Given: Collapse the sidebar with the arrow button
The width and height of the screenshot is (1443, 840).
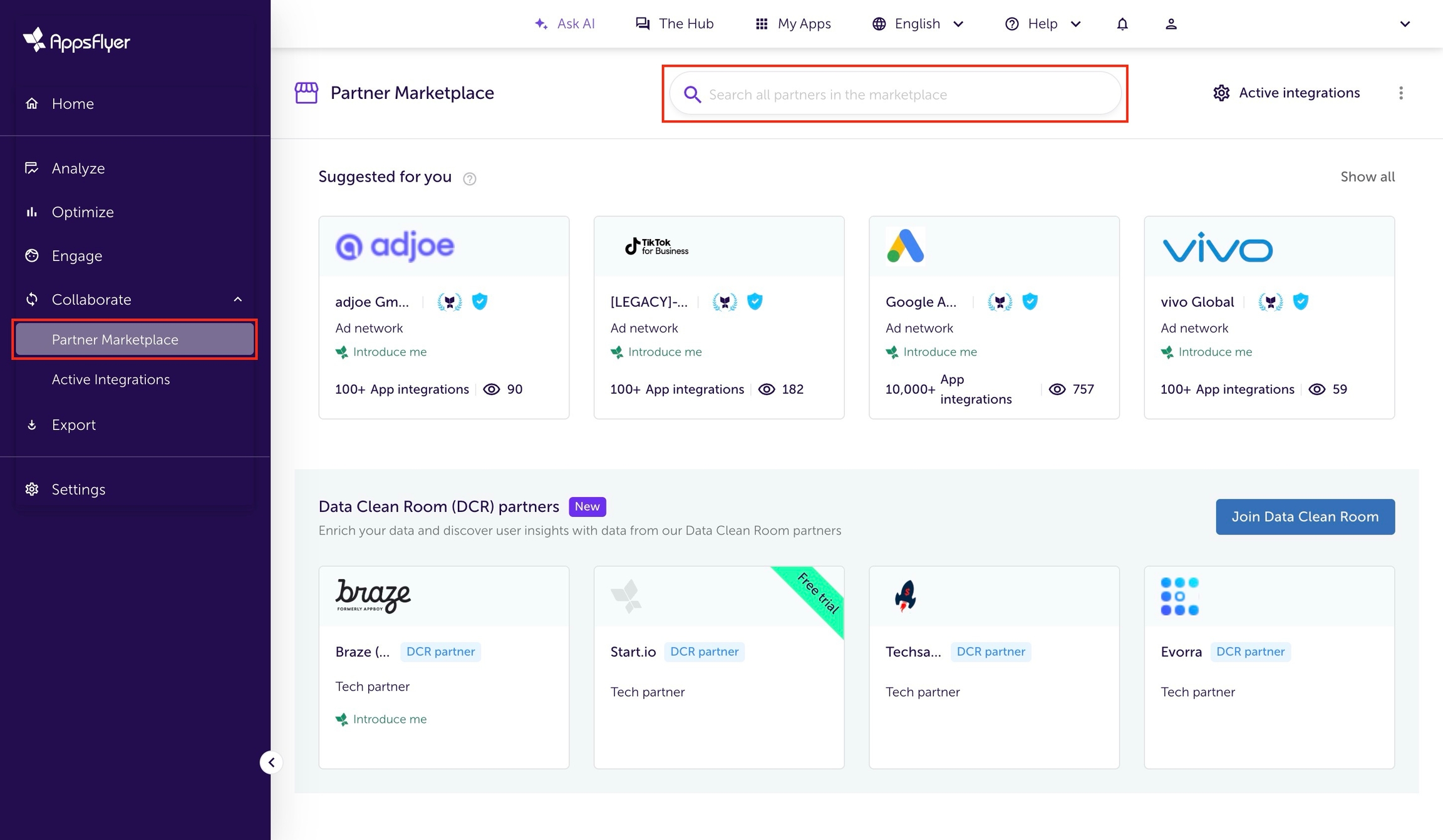Looking at the screenshot, I should click(271, 762).
